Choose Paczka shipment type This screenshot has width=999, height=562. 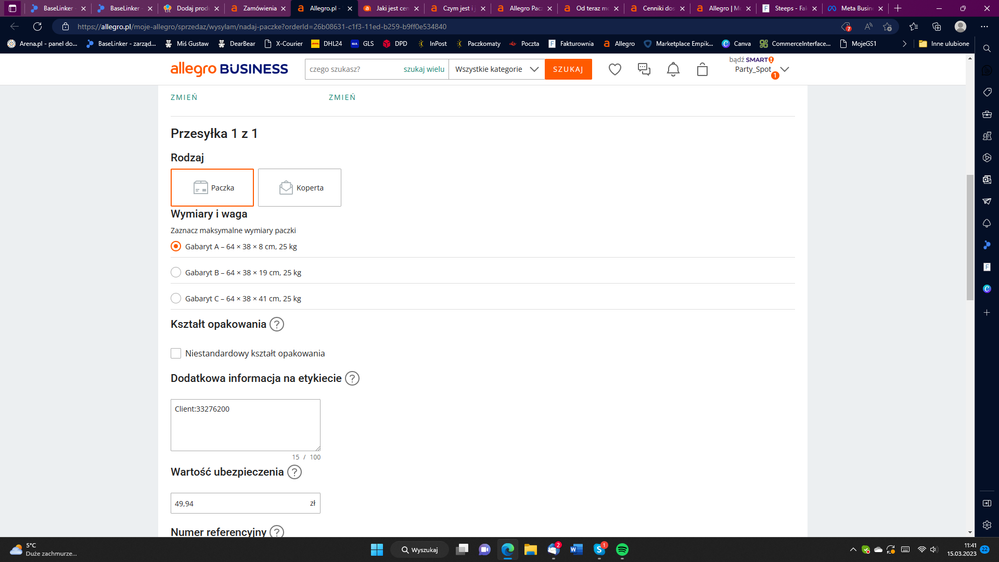coord(212,187)
